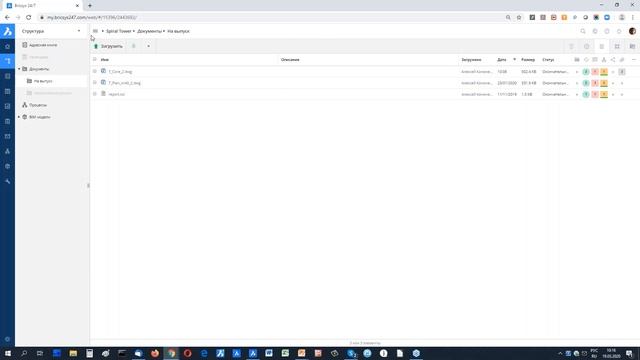640x360 pixels.
Task: Click the grid view icon in toolbar
Action: 617,47
